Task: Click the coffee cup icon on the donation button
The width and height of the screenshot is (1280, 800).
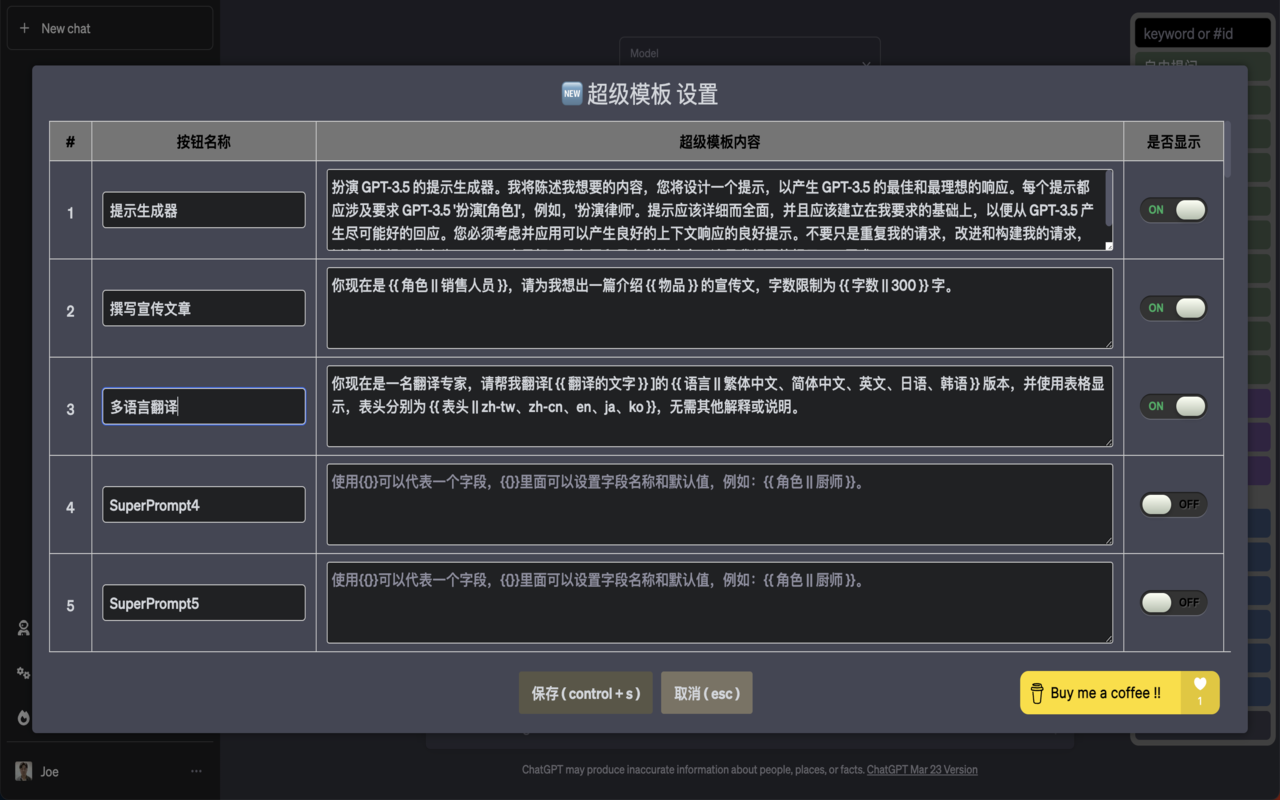Action: pos(1036,692)
